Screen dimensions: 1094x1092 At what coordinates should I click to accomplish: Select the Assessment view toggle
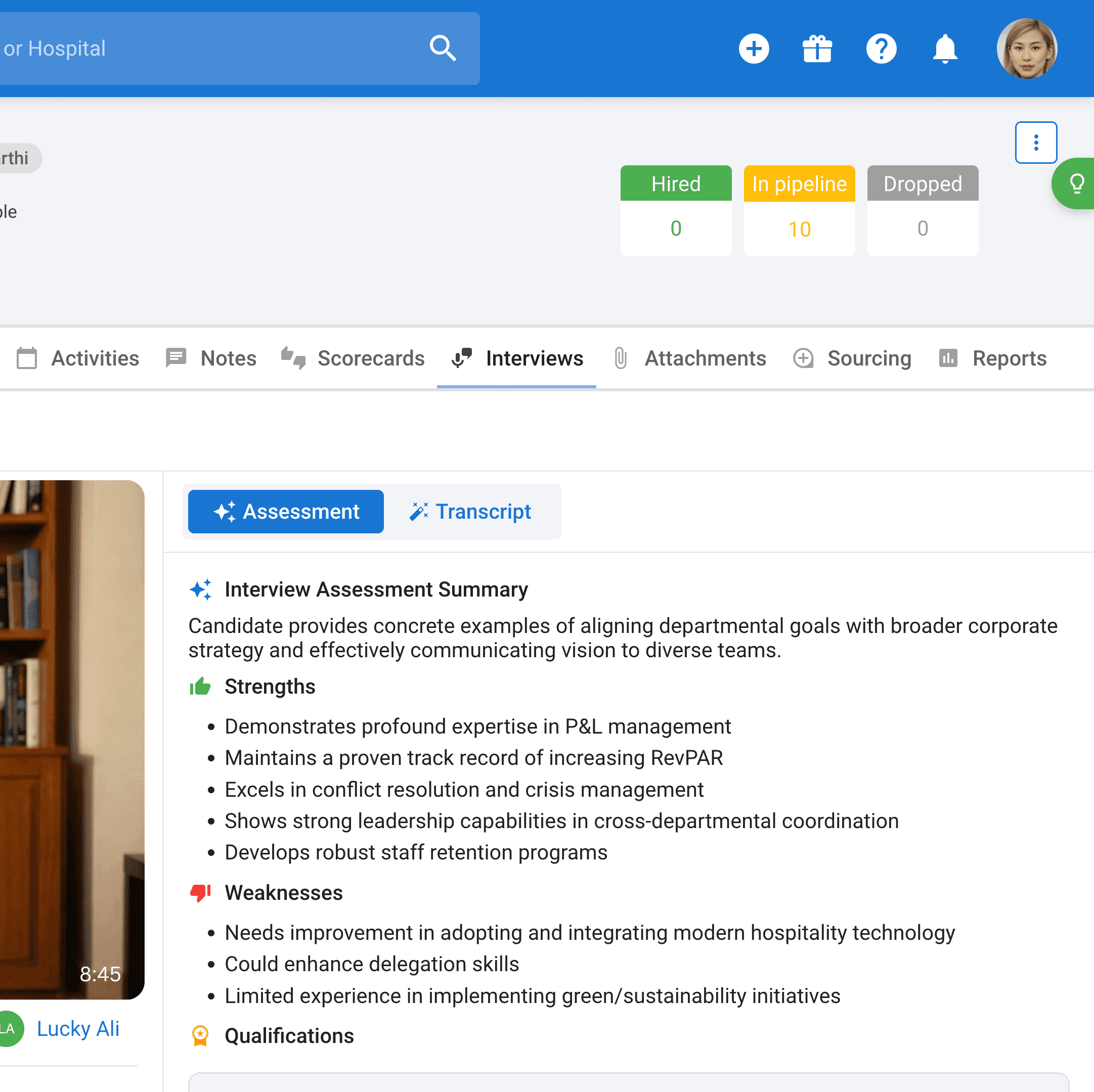pyautogui.click(x=285, y=511)
